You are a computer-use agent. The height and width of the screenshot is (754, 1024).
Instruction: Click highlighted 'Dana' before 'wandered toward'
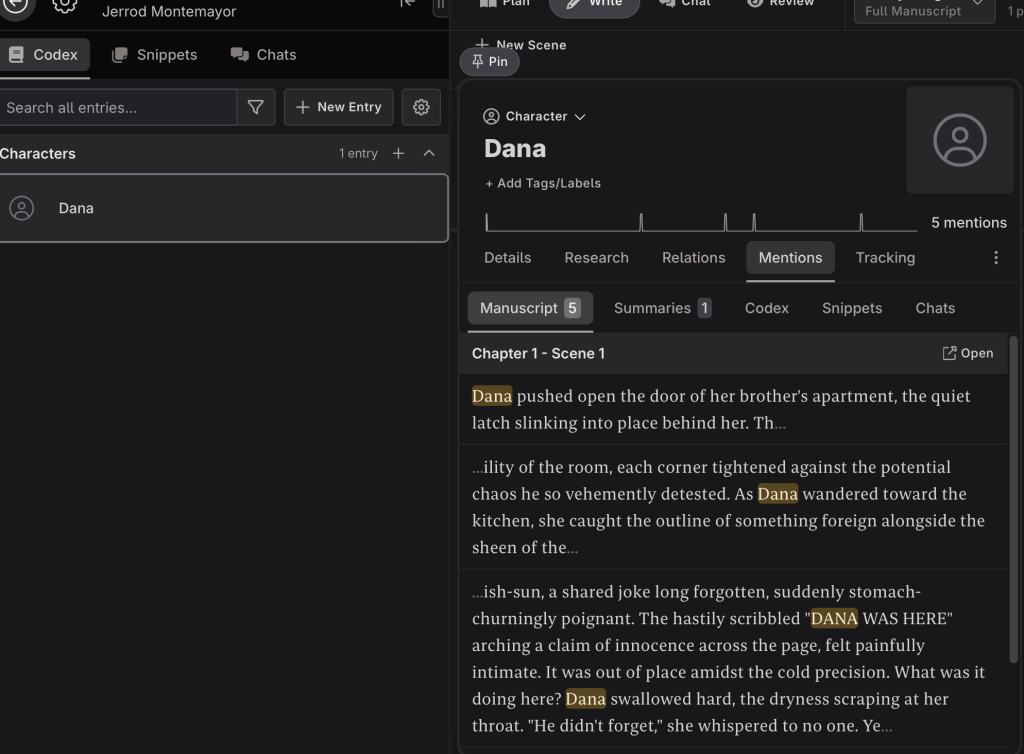(778, 494)
